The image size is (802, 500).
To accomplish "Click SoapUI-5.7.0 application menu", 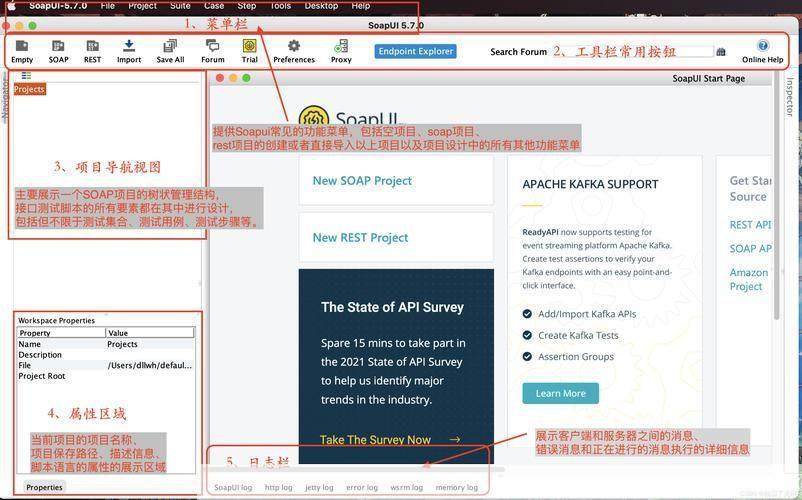I will click(58, 6).
